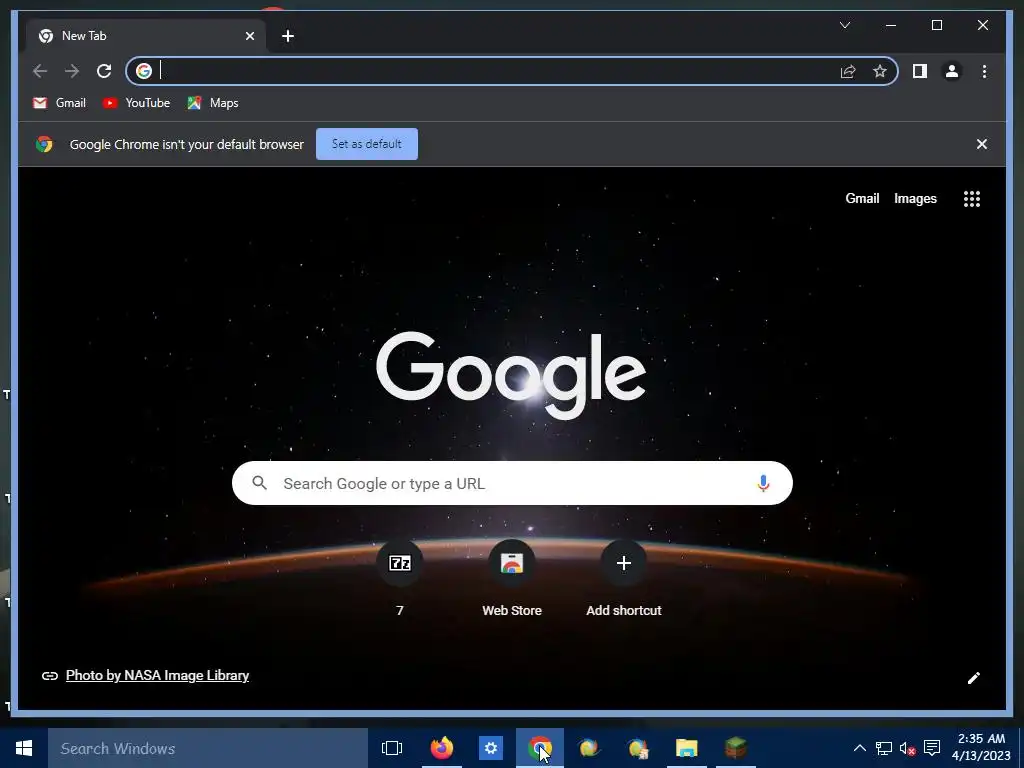Screen dimensions: 1024x768
Task: Open a new tab with plus button
Action: click(x=288, y=36)
